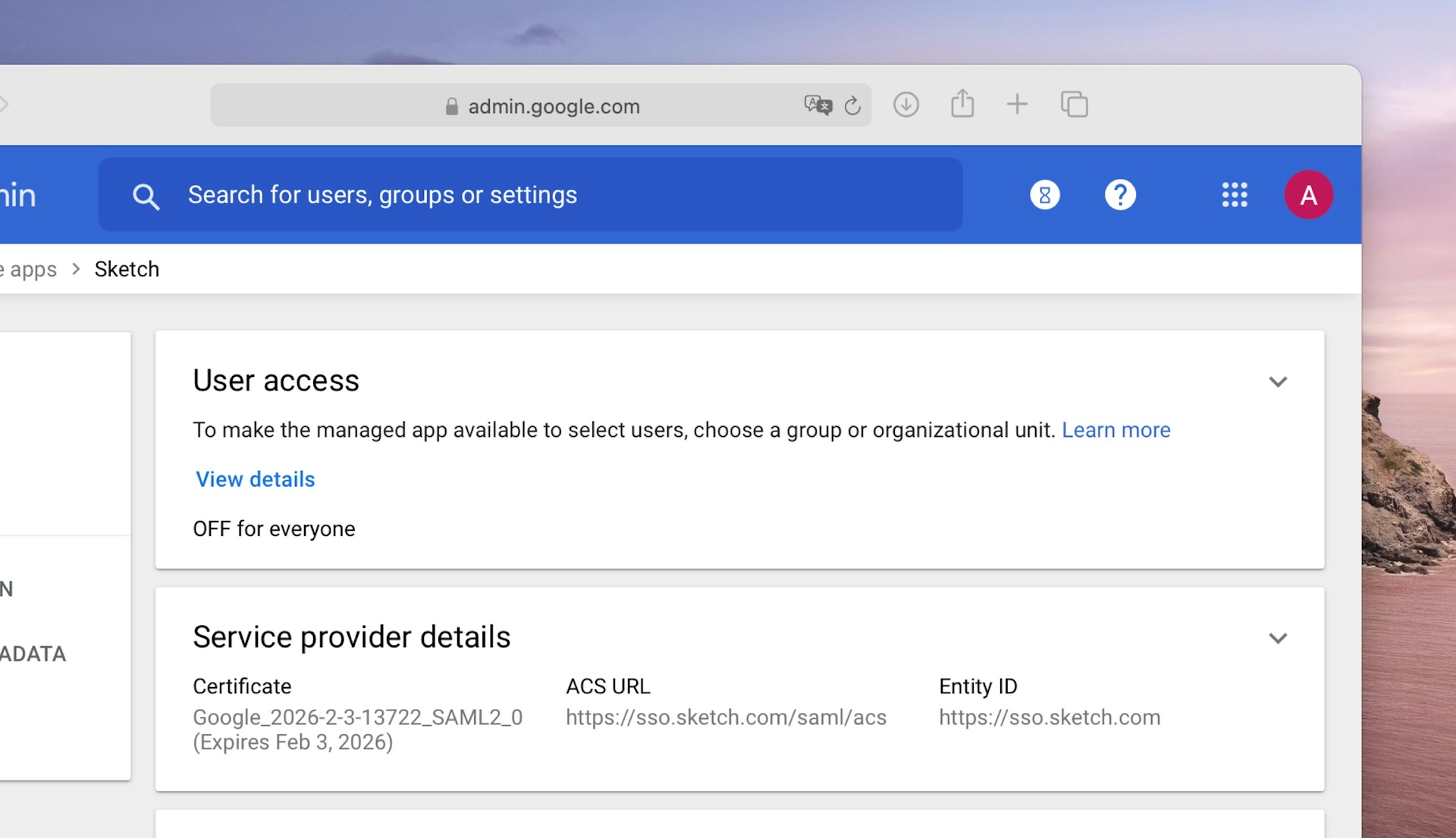Click the translate page icon in address bar
This screenshot has width=1456, height=838.
click(818, 105)
